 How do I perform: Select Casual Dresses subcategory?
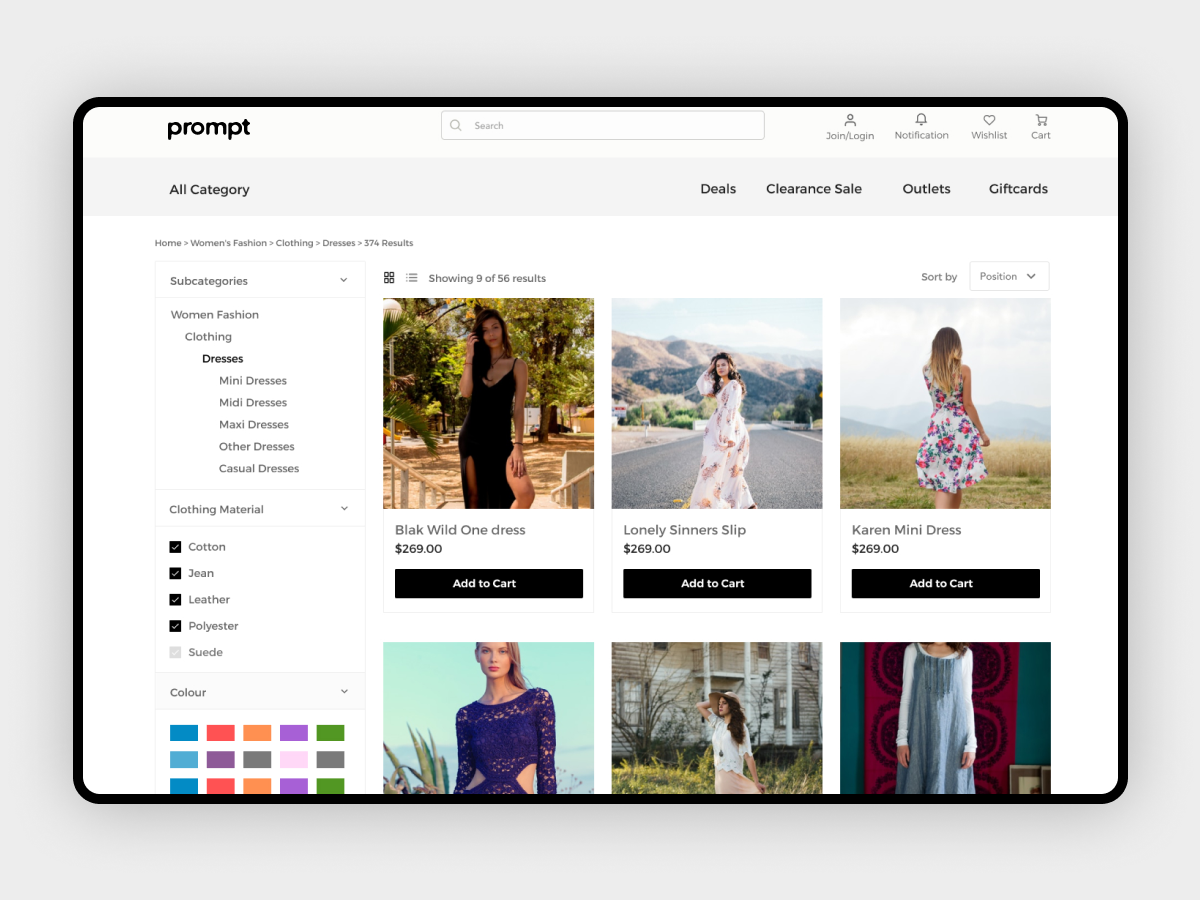click(x=259, y=469)
